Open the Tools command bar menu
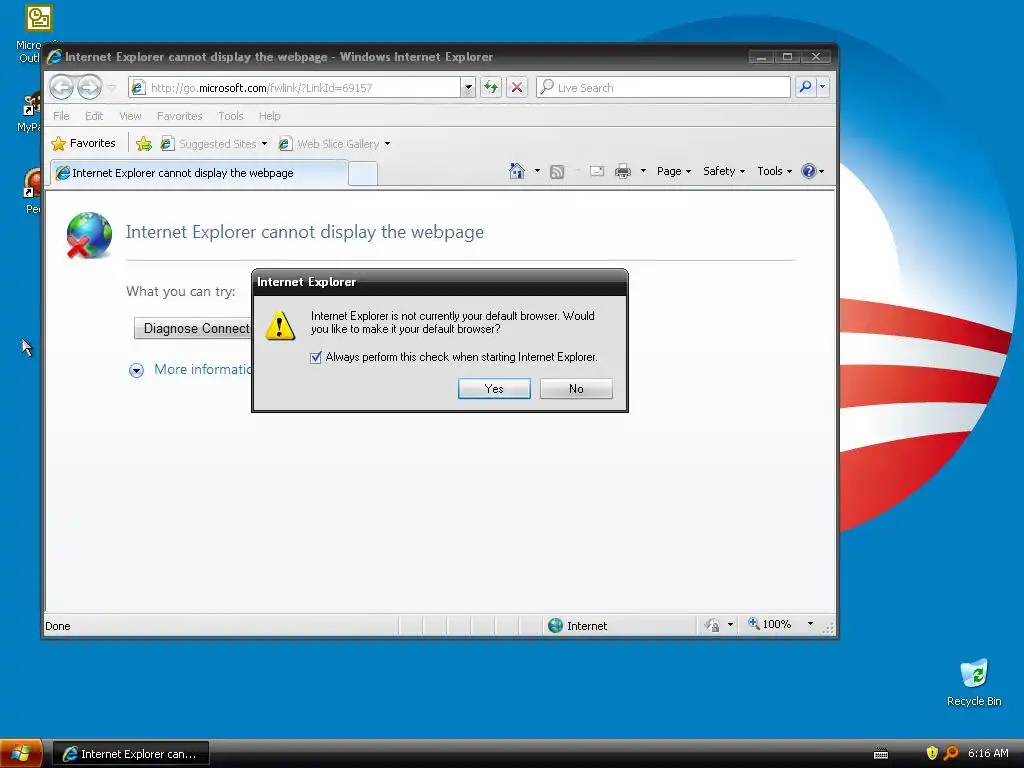Screen dimensions: 1024x768 coord(775,171)
